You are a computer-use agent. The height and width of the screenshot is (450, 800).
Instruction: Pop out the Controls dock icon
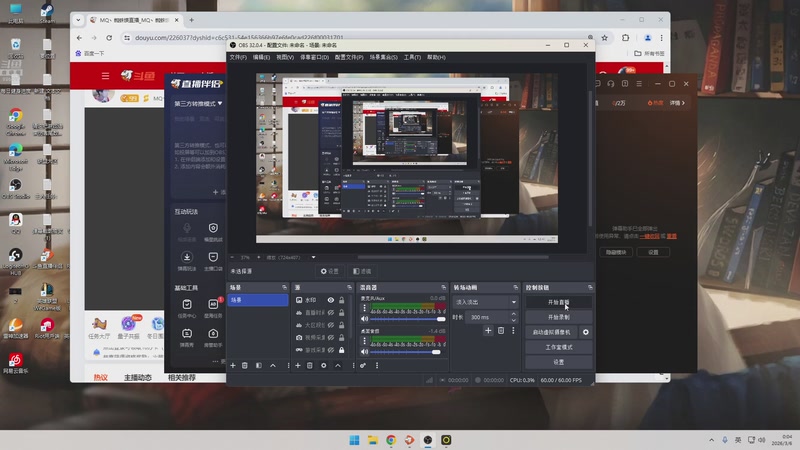click(590, 288)
